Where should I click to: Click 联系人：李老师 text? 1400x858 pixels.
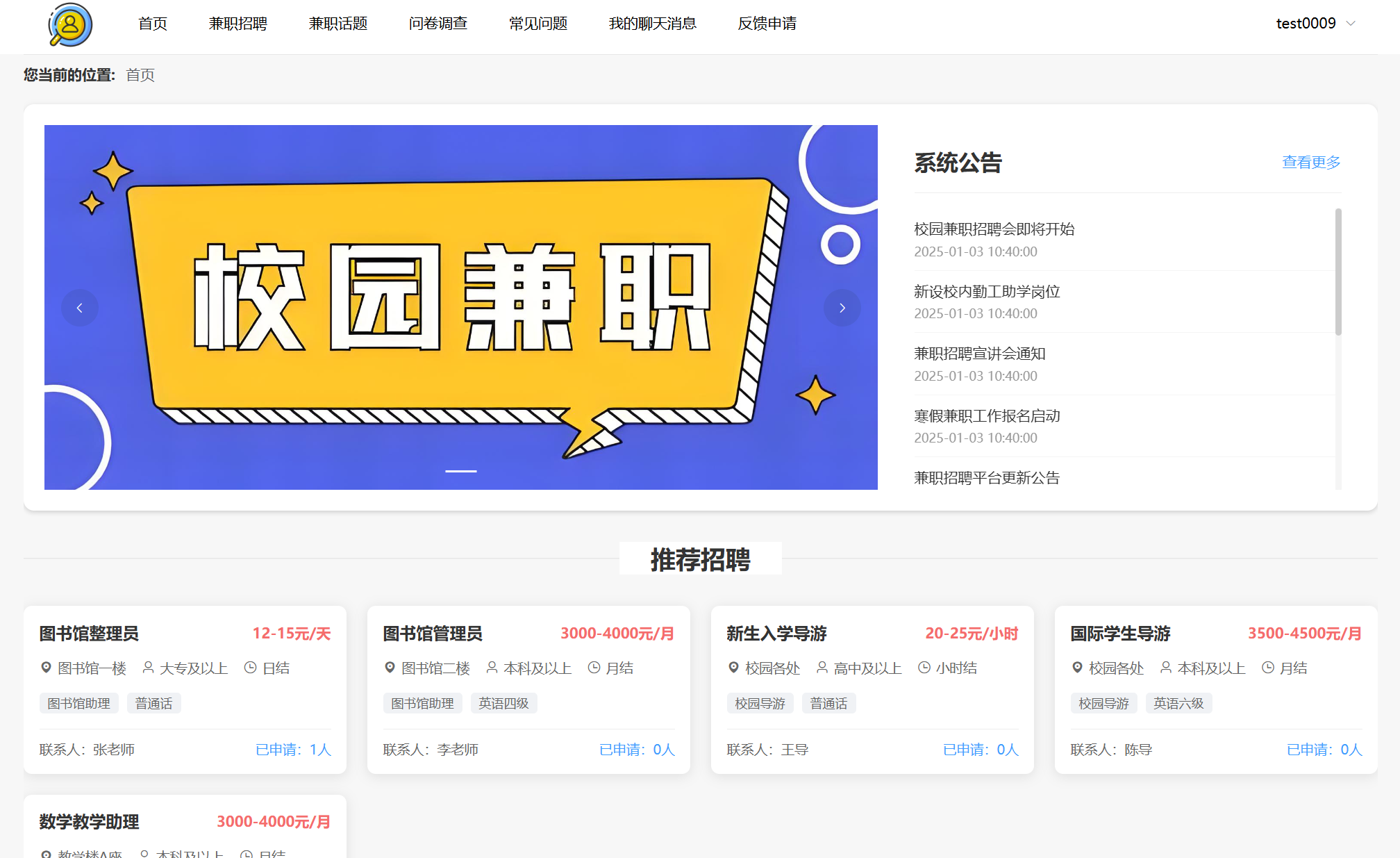pyautogui.click(x=431, y=750)
